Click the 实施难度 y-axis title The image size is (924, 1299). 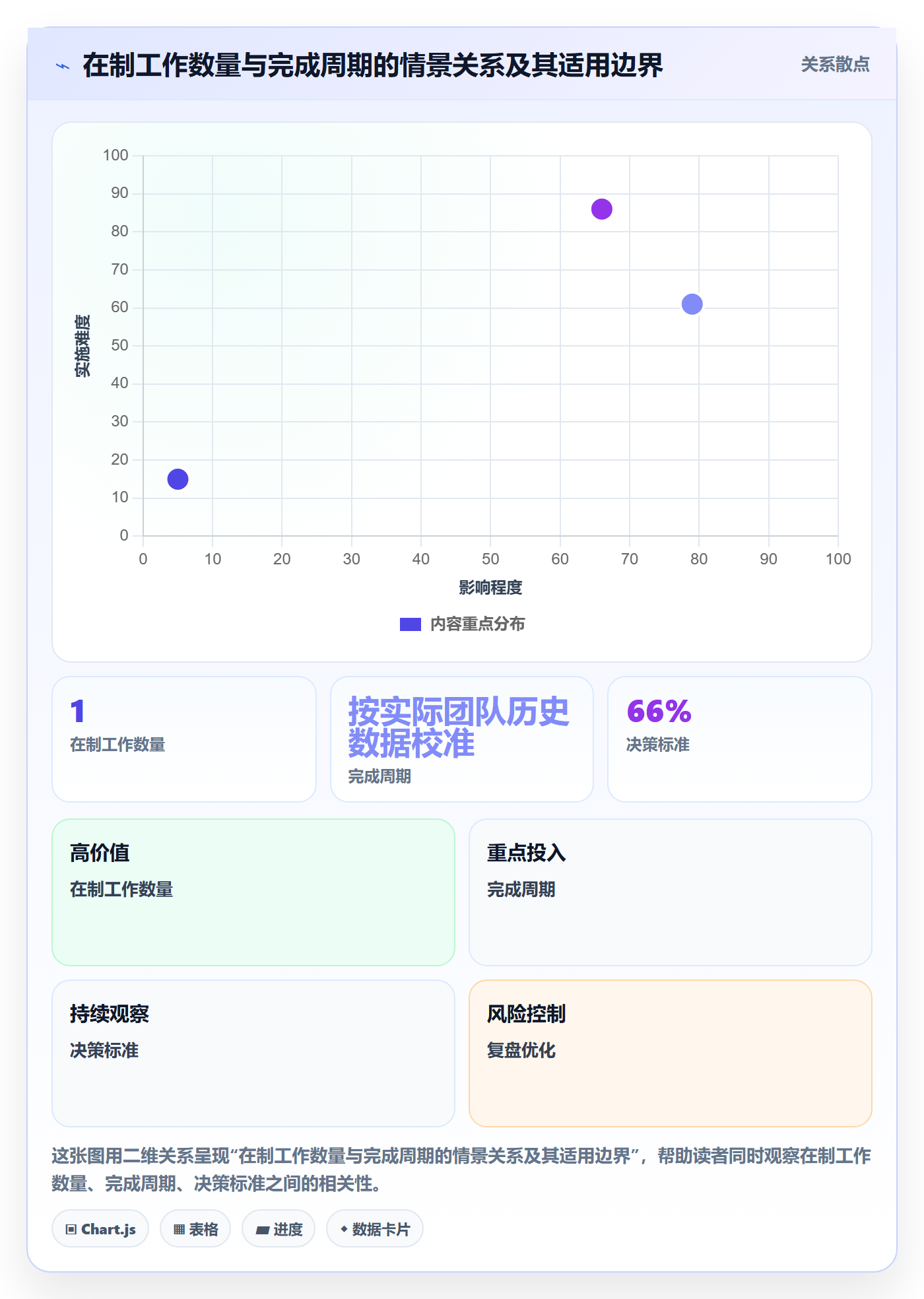[x=82, y=346]
